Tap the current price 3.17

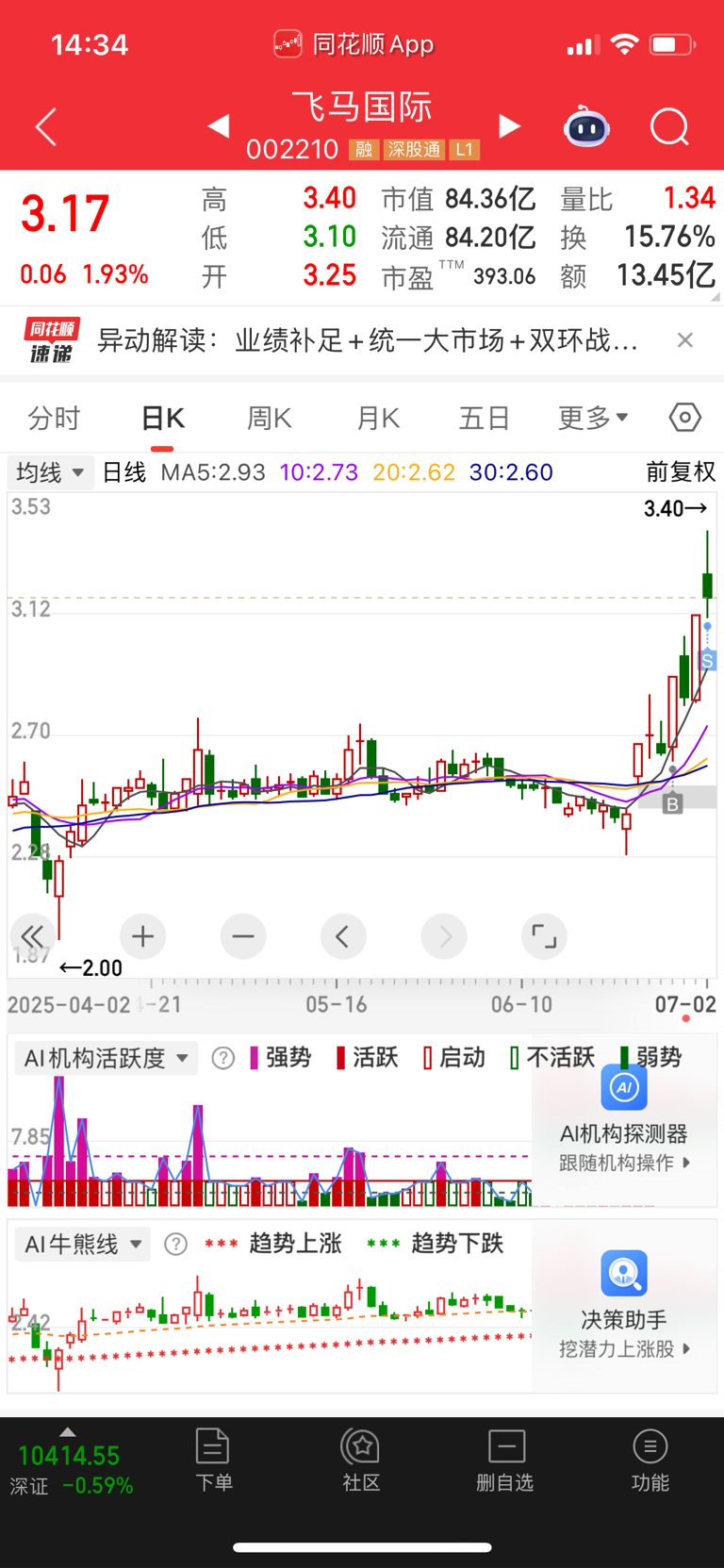(65, 214)
